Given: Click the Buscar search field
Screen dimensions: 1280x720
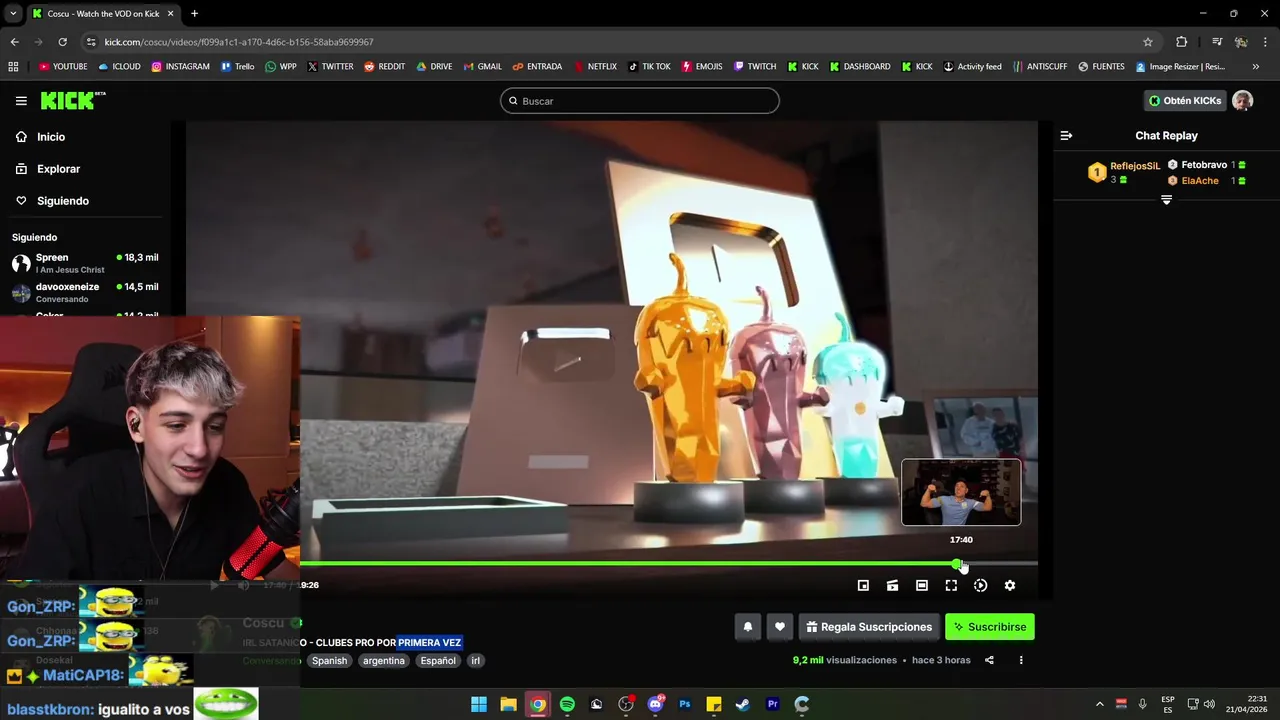Looking at the screenshot, I should pos(640,101).
